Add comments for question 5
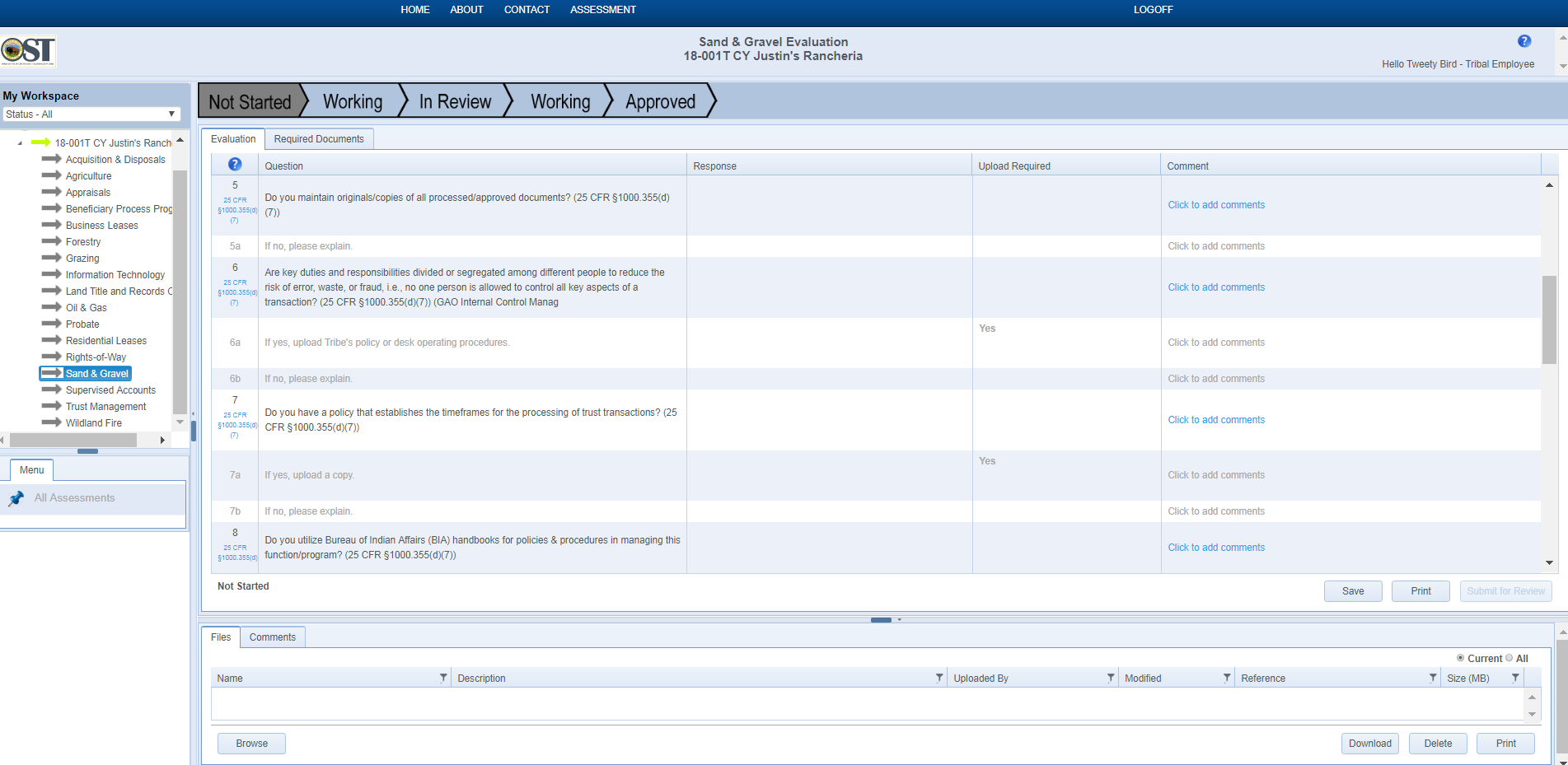The height and width of the screenshot is (765, 1568). (1216, 205)
